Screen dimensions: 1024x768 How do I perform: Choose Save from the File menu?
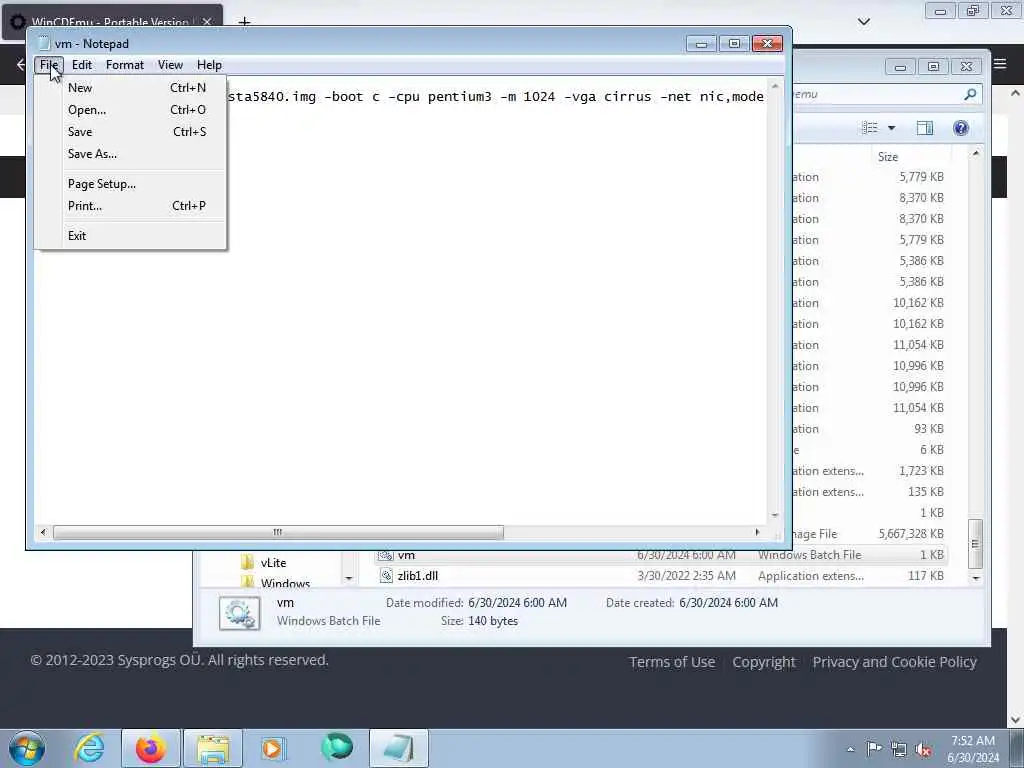coord(131,132)
